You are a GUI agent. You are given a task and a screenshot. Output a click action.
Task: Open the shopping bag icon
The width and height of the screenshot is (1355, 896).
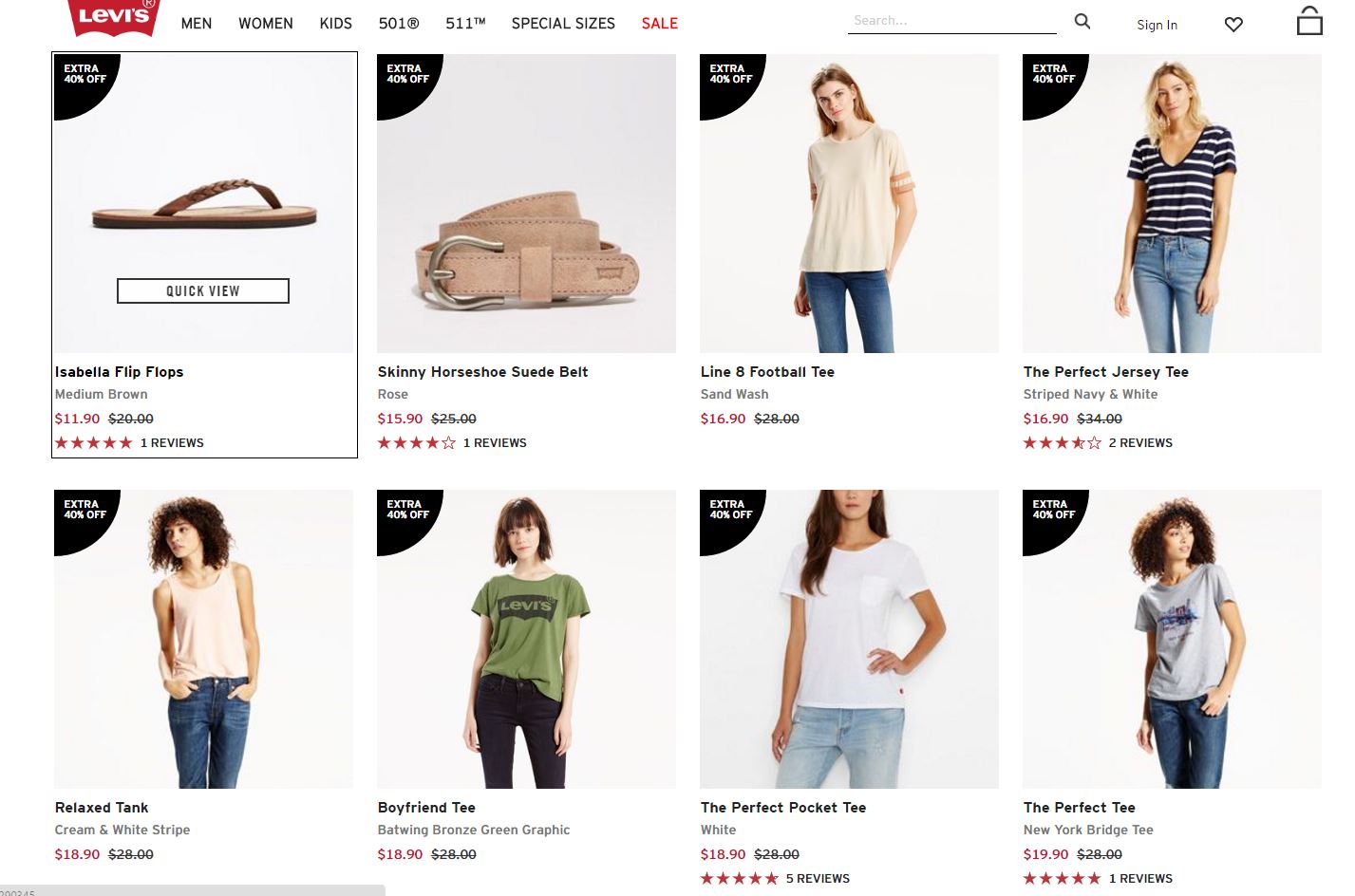pos(1309,22)
